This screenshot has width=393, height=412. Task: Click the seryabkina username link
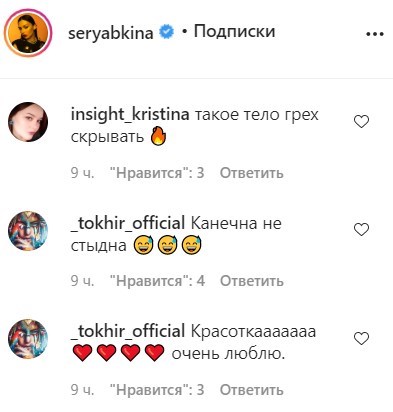click(111, 33)
